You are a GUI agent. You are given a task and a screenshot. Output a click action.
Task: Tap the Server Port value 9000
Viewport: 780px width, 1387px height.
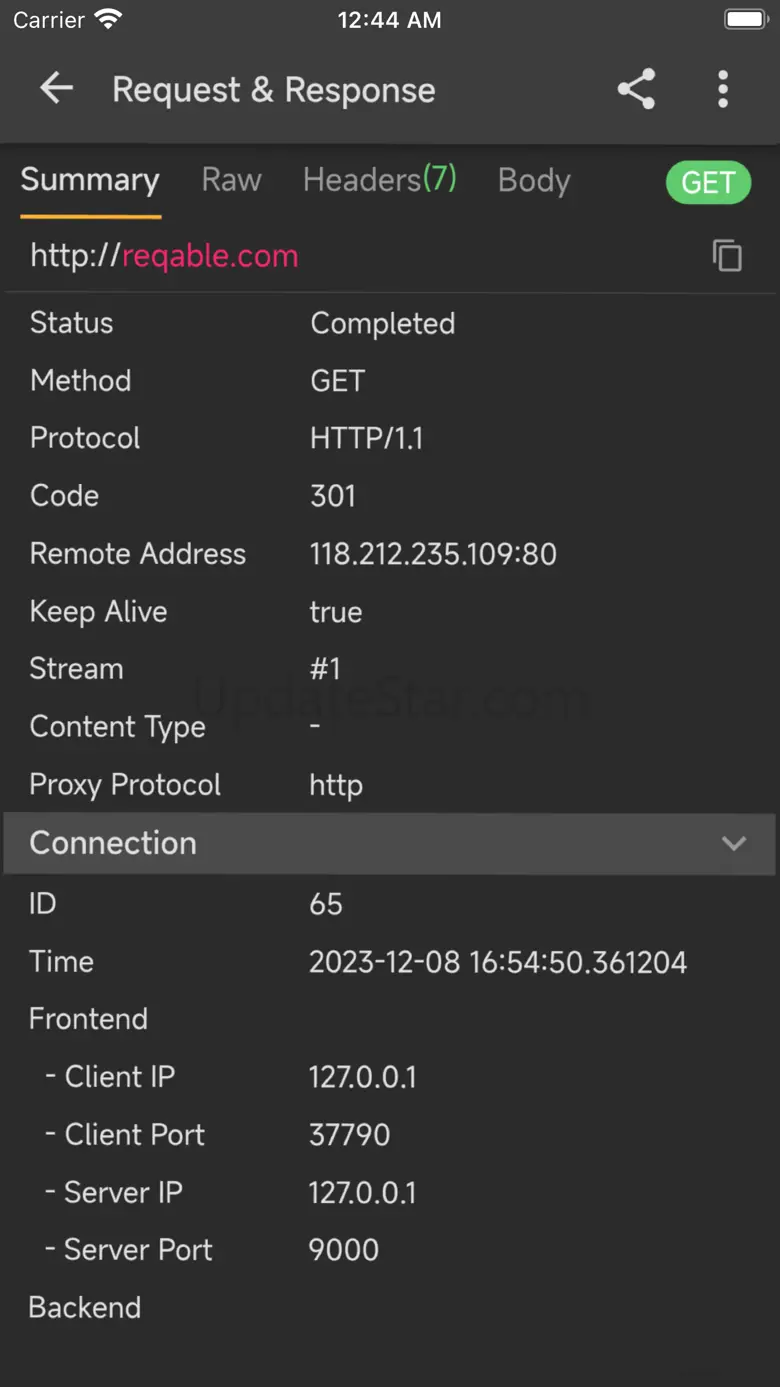coord(344,1250)
